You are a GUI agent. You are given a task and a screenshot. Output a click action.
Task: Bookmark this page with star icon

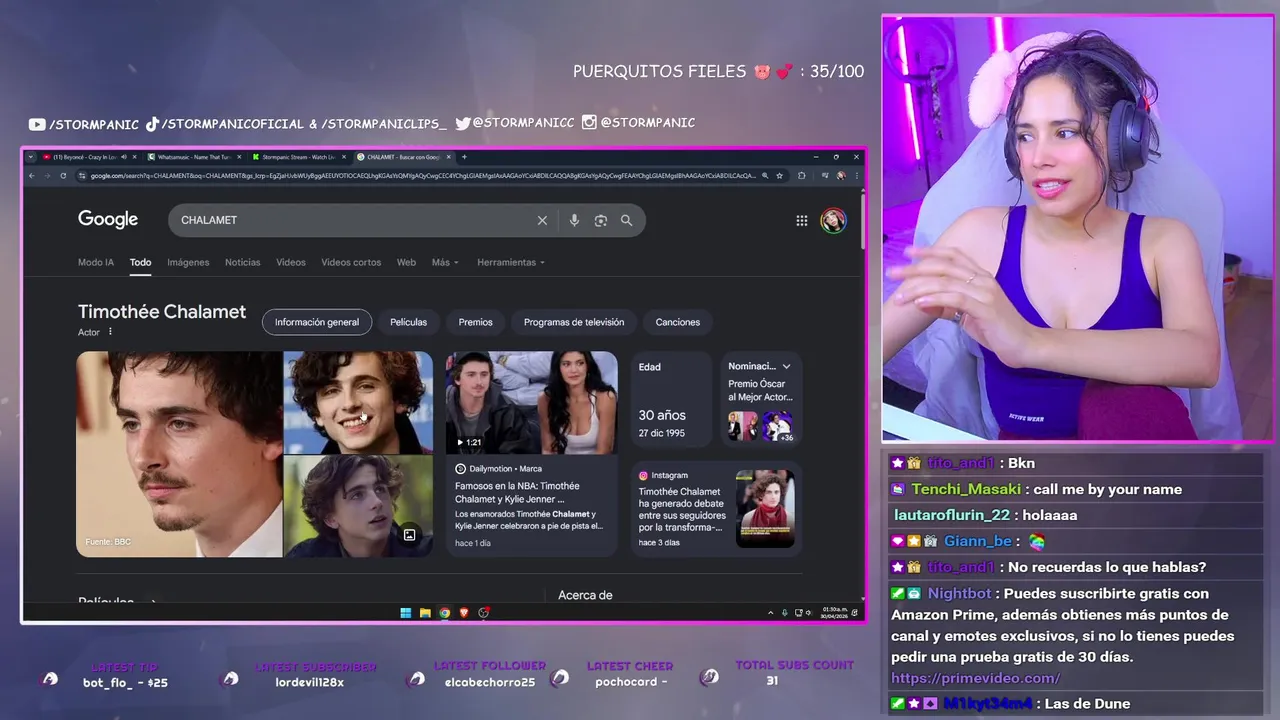pos(779,176)
